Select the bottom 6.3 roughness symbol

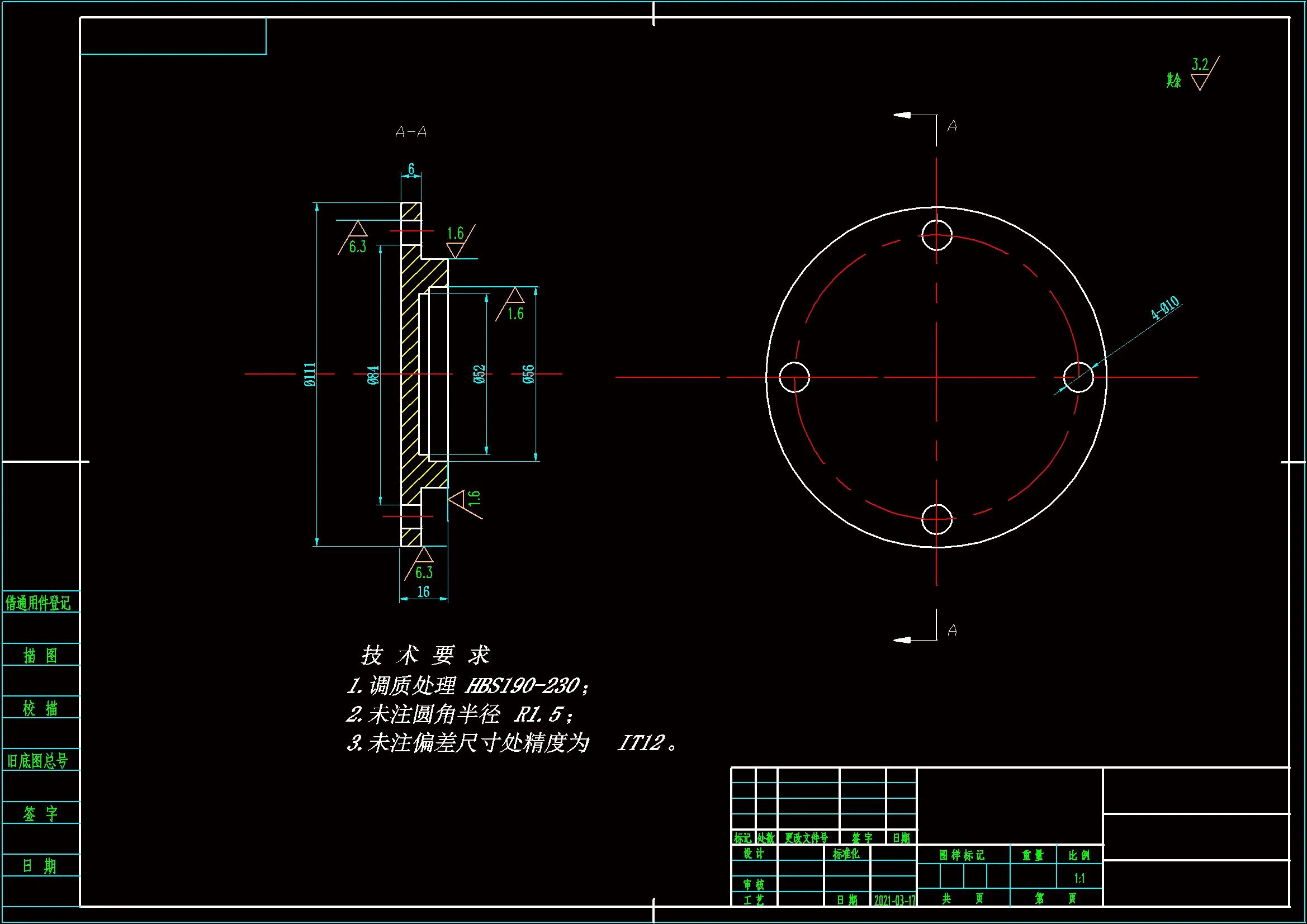[423, 564]
